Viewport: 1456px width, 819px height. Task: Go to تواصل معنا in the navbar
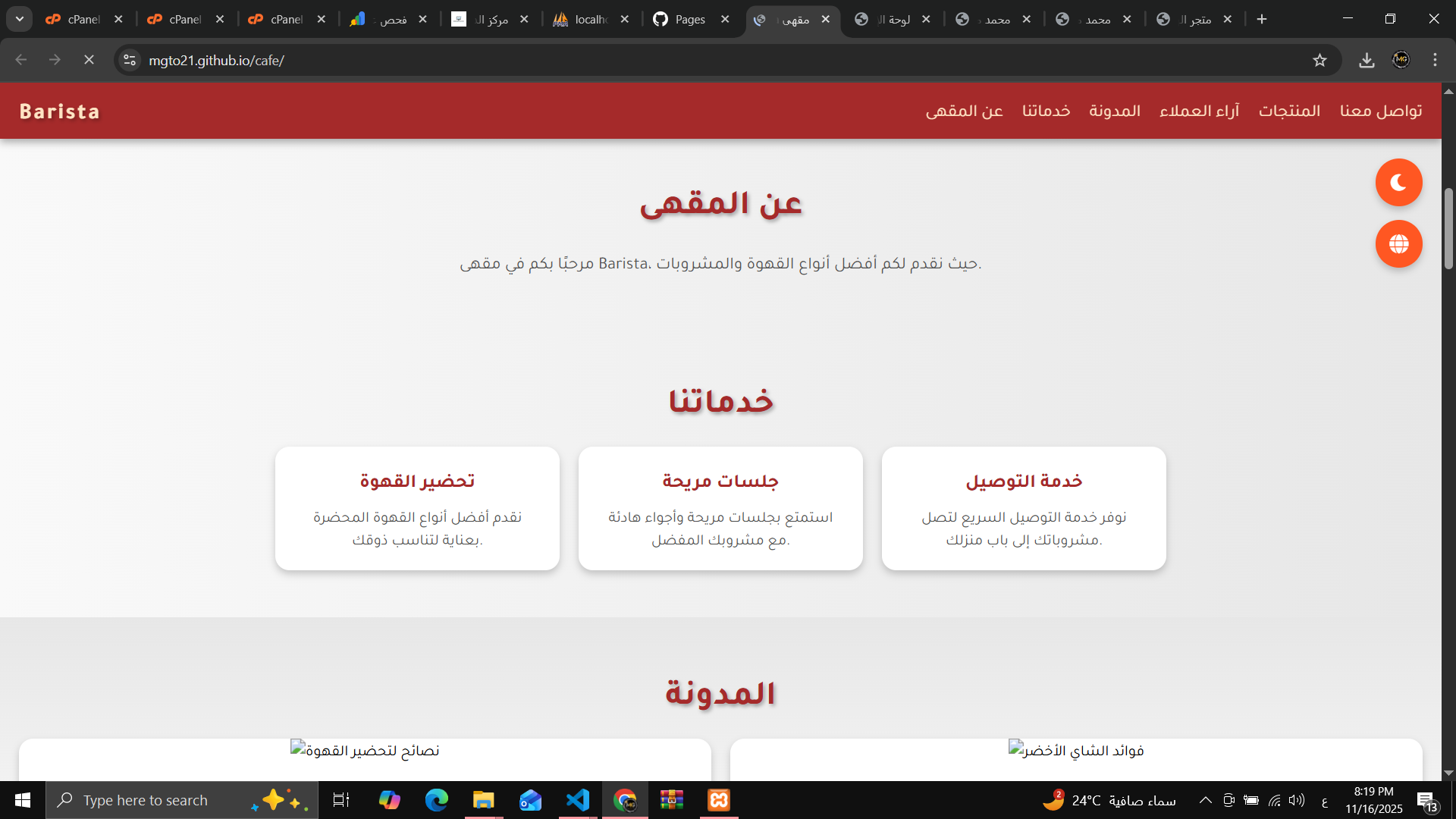tap(1380, 111)
